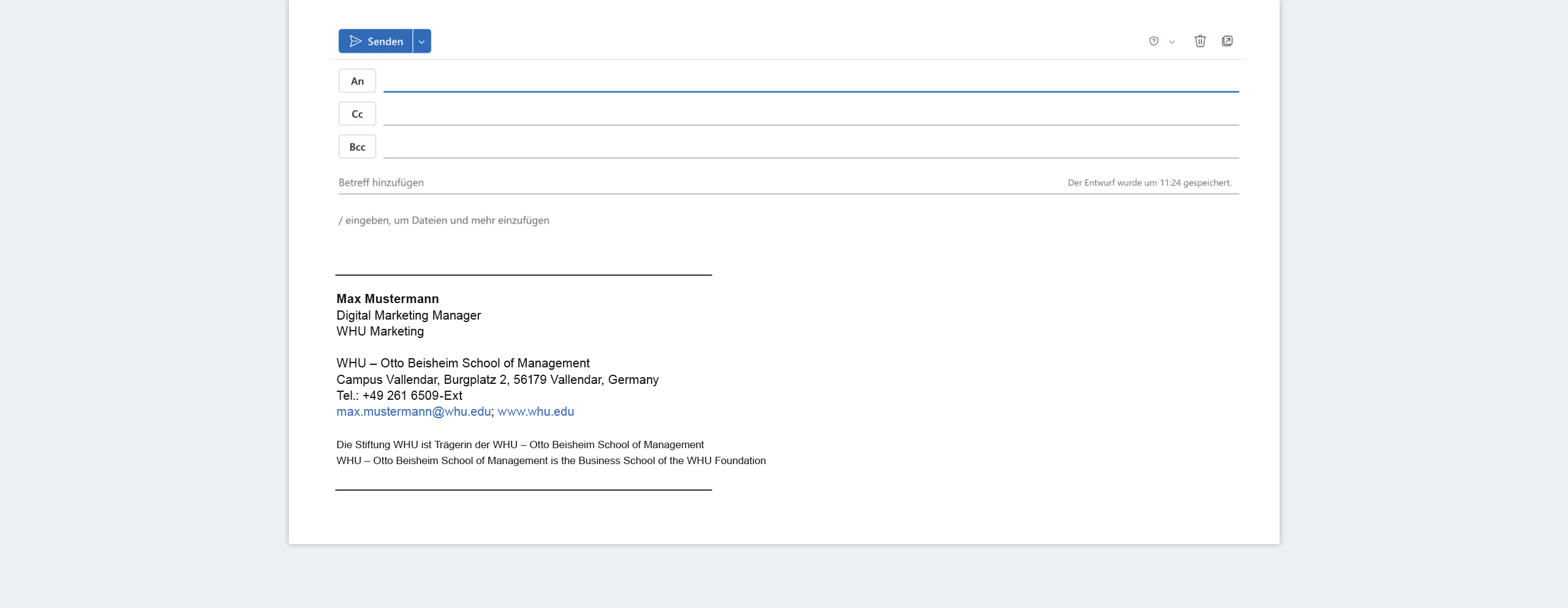Select the Max Mustermann signature name
The width and height of the screenshot is (1568, 608).
click(x=387, y=299)
